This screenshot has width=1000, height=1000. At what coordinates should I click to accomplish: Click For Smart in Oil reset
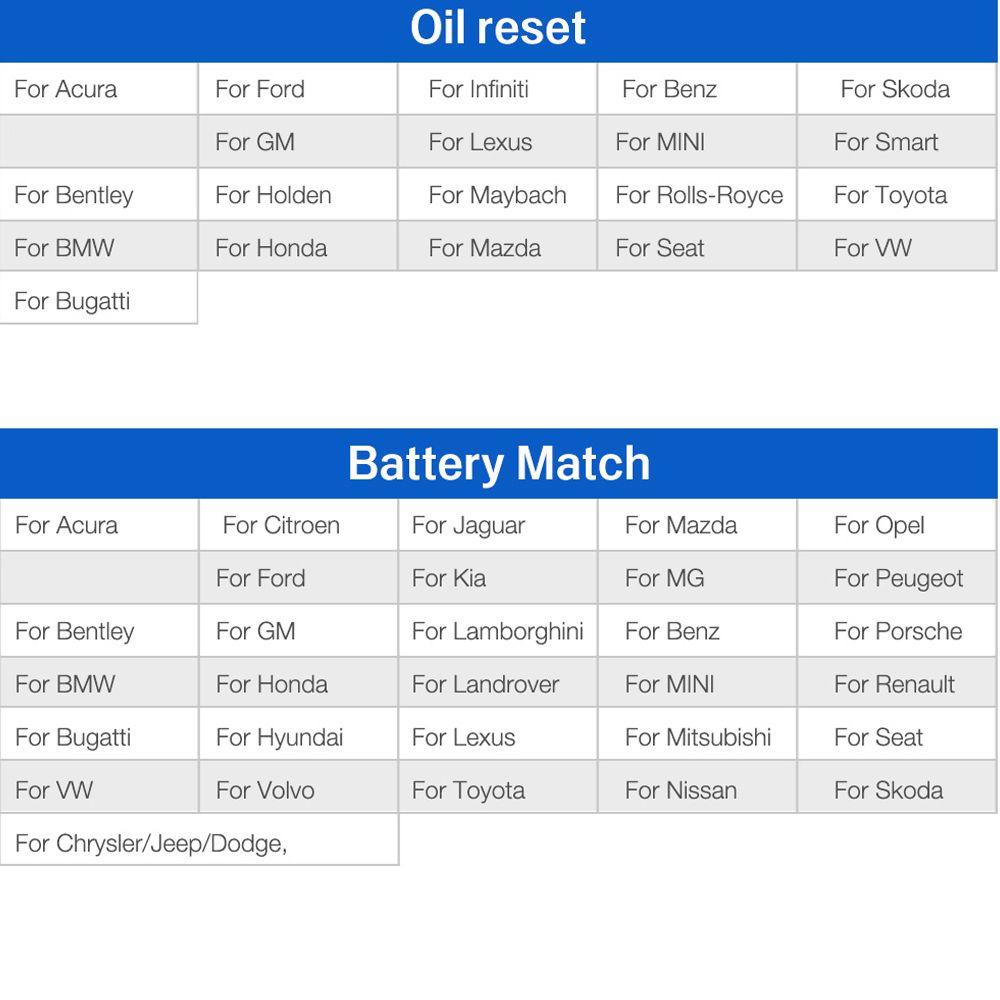tap(897, 142)
